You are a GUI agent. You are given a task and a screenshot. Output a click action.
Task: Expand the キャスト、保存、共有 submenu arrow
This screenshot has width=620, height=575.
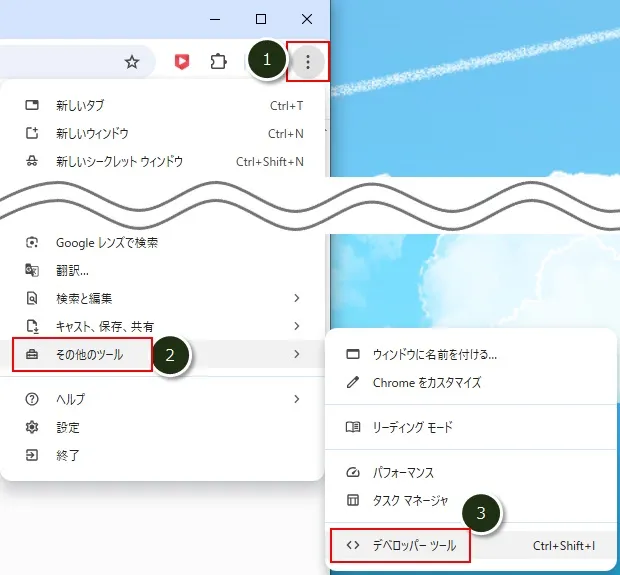(x=296, y=326)
